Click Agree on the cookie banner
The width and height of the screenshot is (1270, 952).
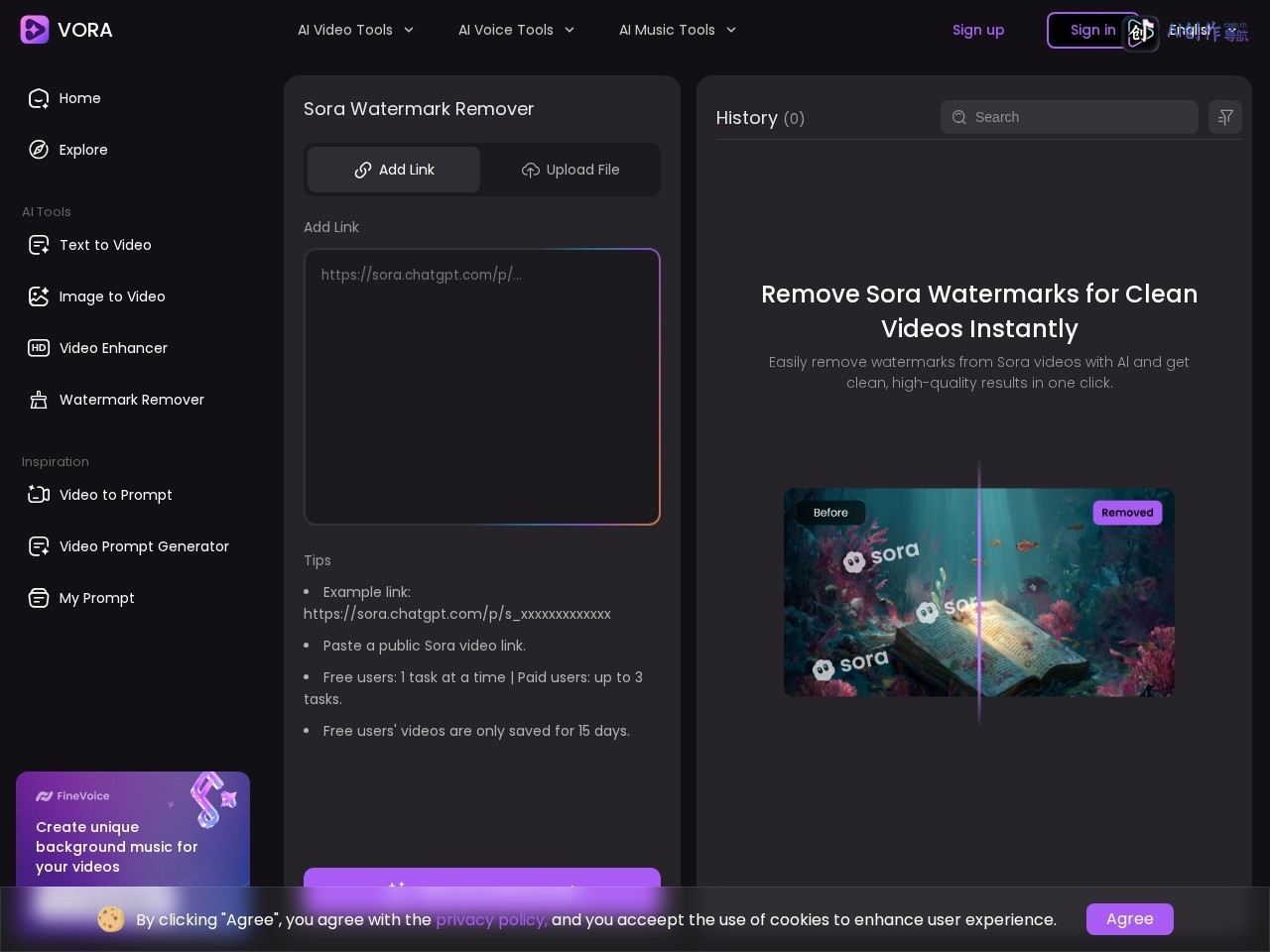1130,919
